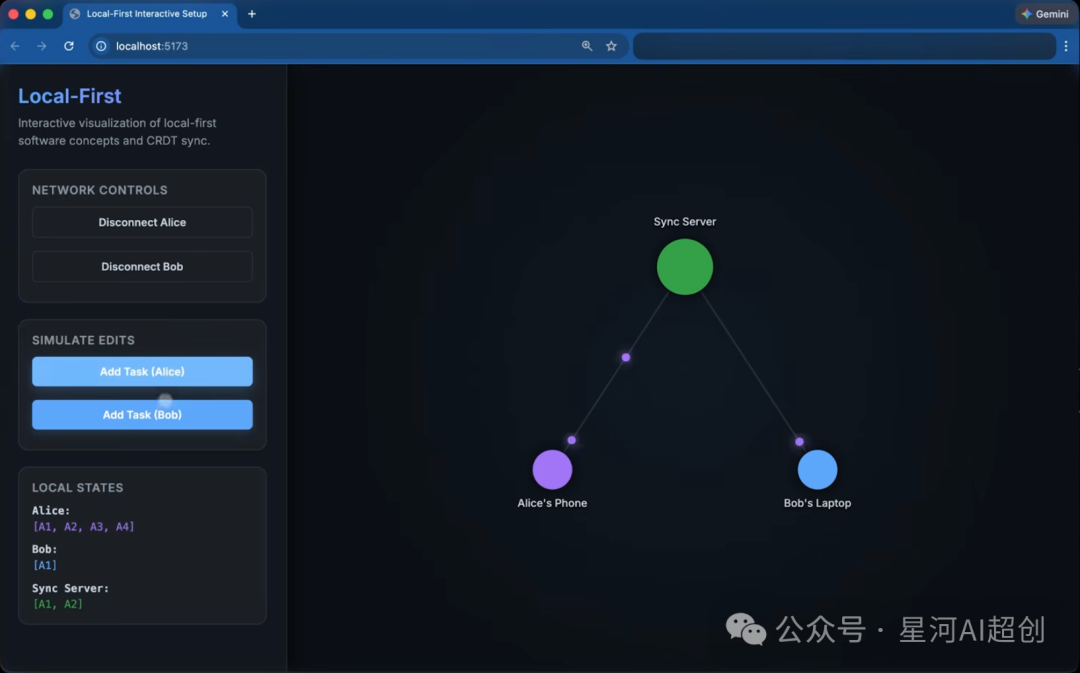
Task: Select the purple Alice's Phone node
Action: click(x=552, y=470)
